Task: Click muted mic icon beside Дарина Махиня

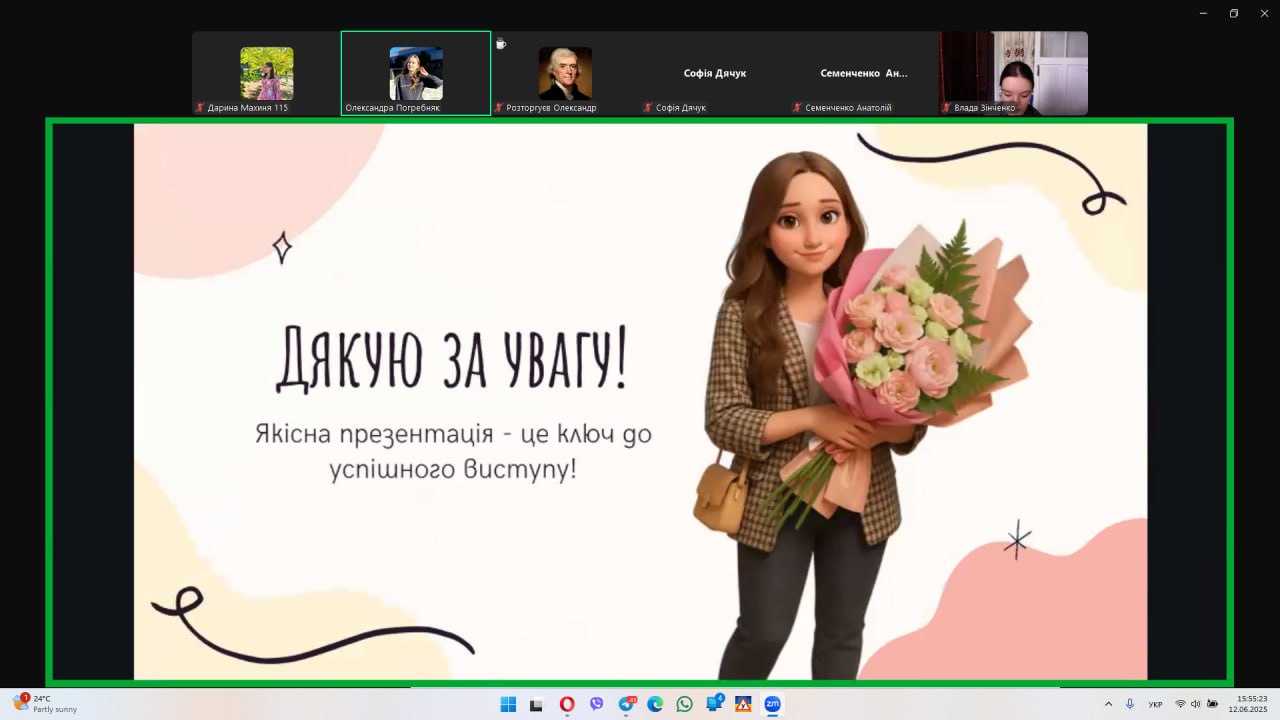Action: 200,107
